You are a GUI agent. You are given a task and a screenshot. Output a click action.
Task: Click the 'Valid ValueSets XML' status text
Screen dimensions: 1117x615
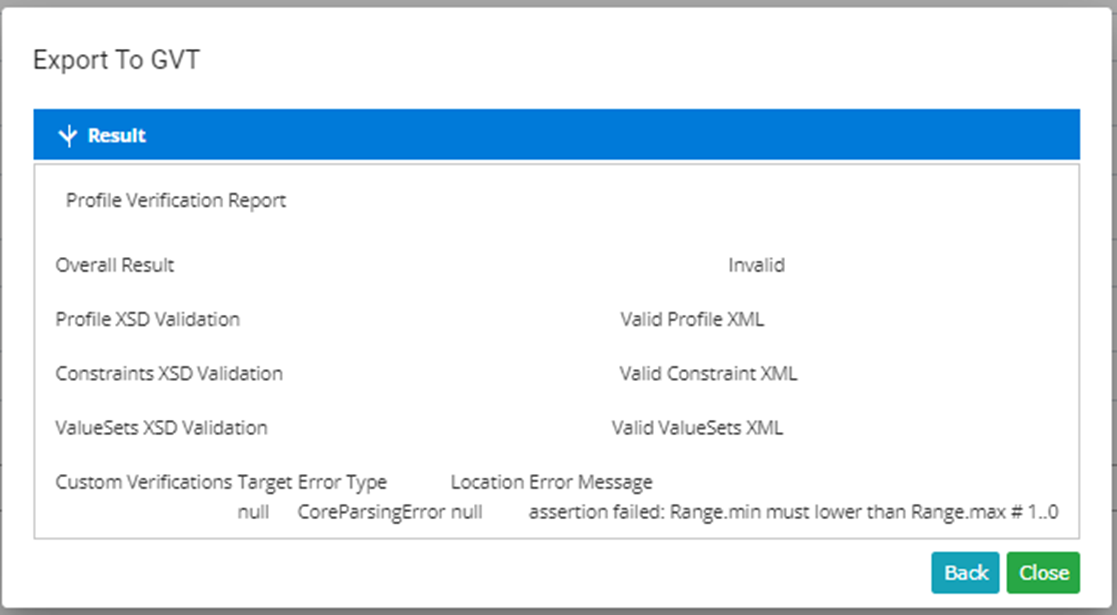click(x=695, y=427)
